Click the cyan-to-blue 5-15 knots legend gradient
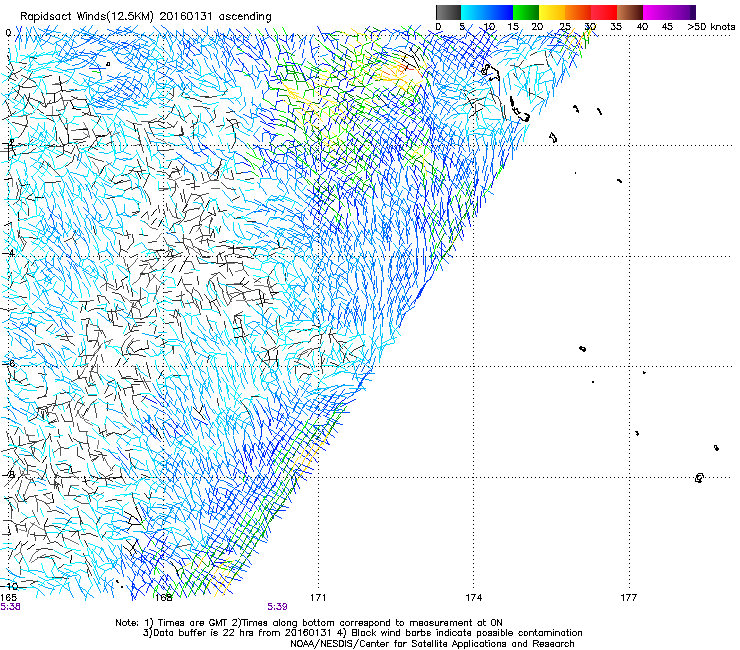Screen dimensions: 740x650 pos(487,12)
